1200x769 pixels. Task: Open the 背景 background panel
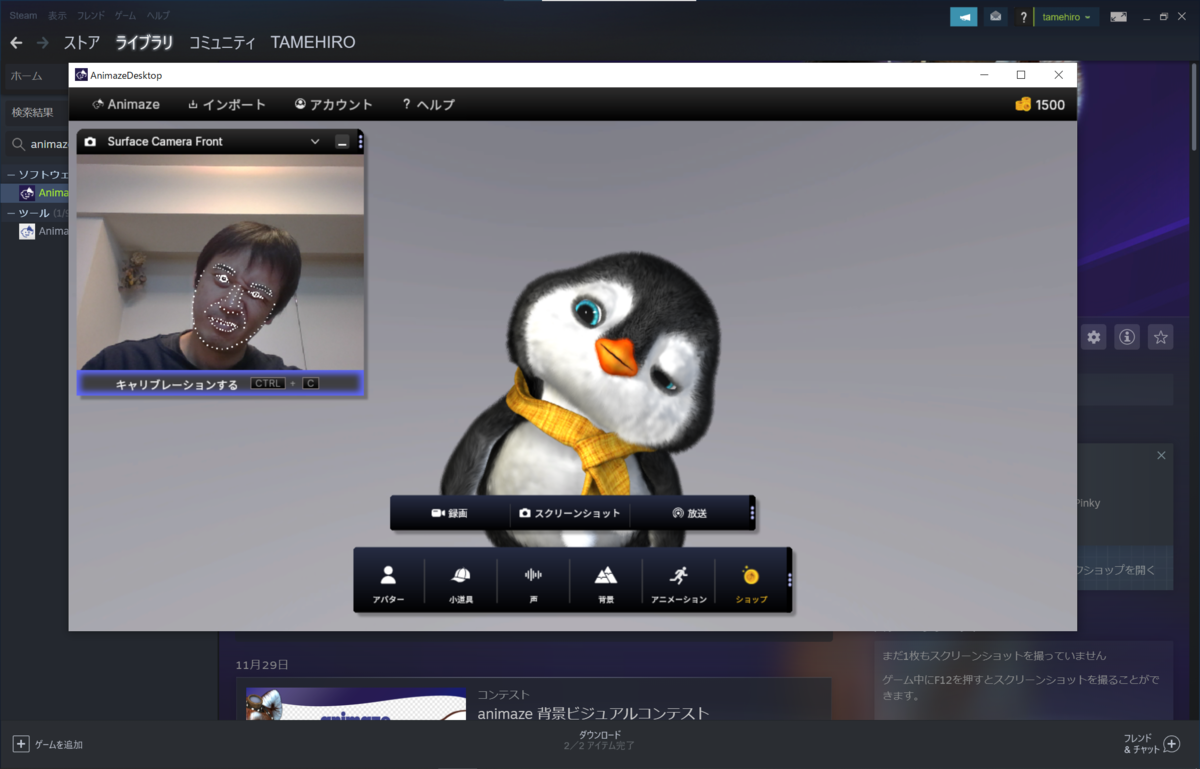(x=606, y=585)
